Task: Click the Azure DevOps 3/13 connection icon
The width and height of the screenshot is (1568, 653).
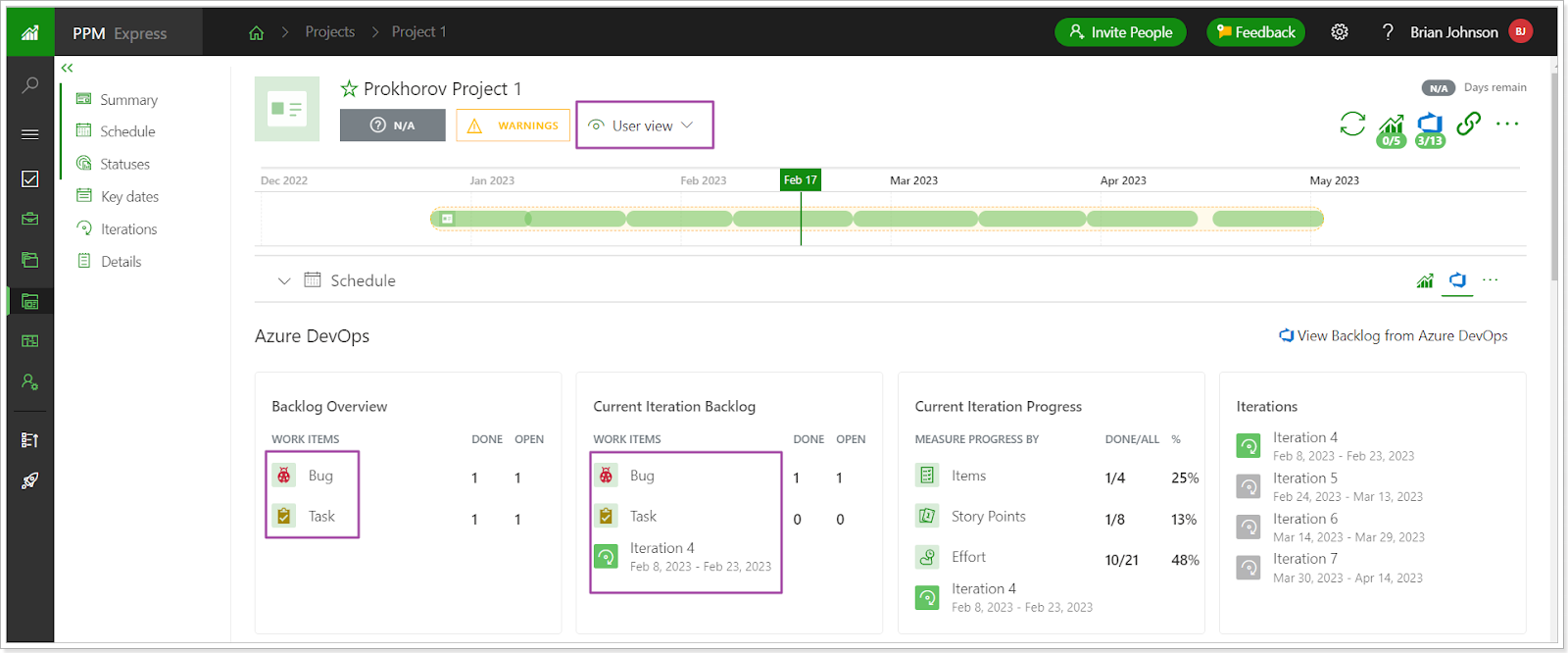Action: pos(1430,129)
